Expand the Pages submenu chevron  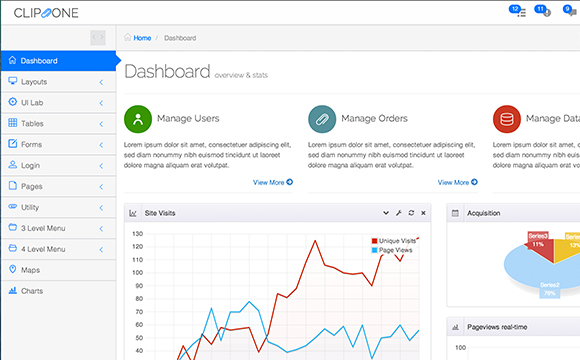click(101, 187)
